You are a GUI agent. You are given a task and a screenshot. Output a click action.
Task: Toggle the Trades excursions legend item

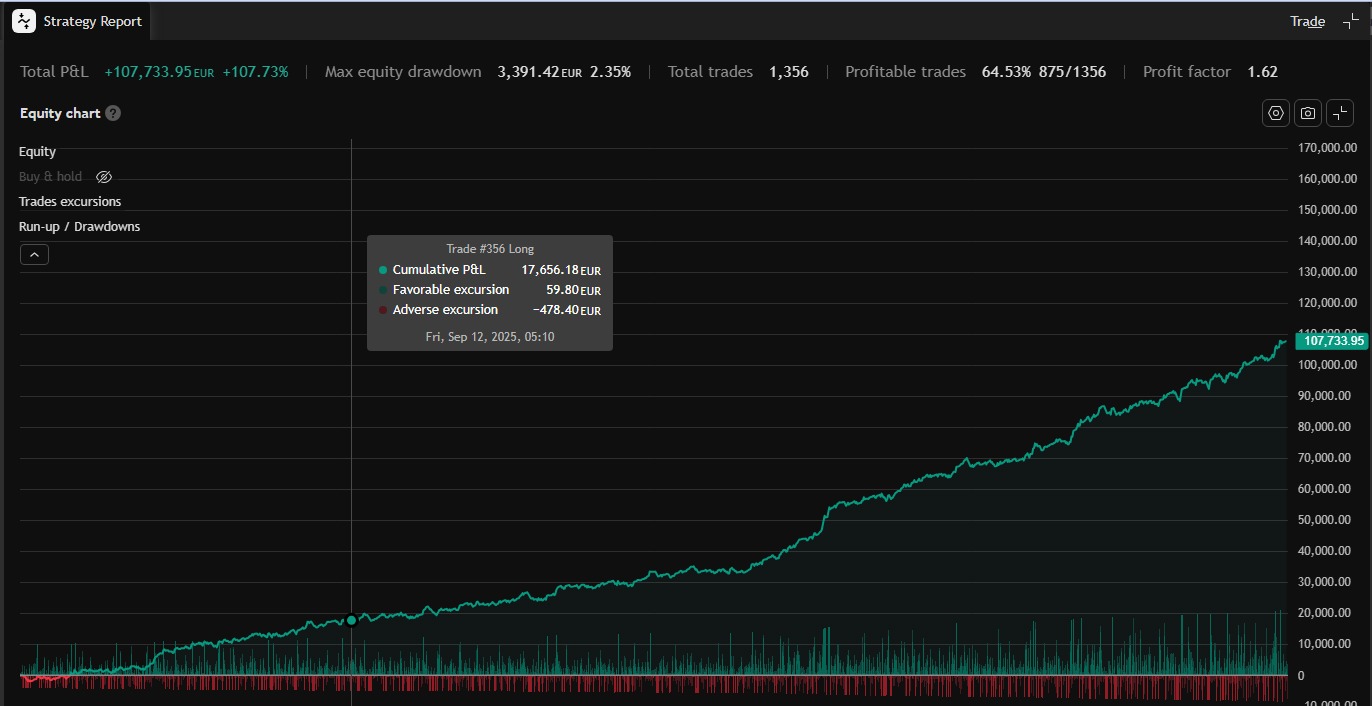coord(70,202)
